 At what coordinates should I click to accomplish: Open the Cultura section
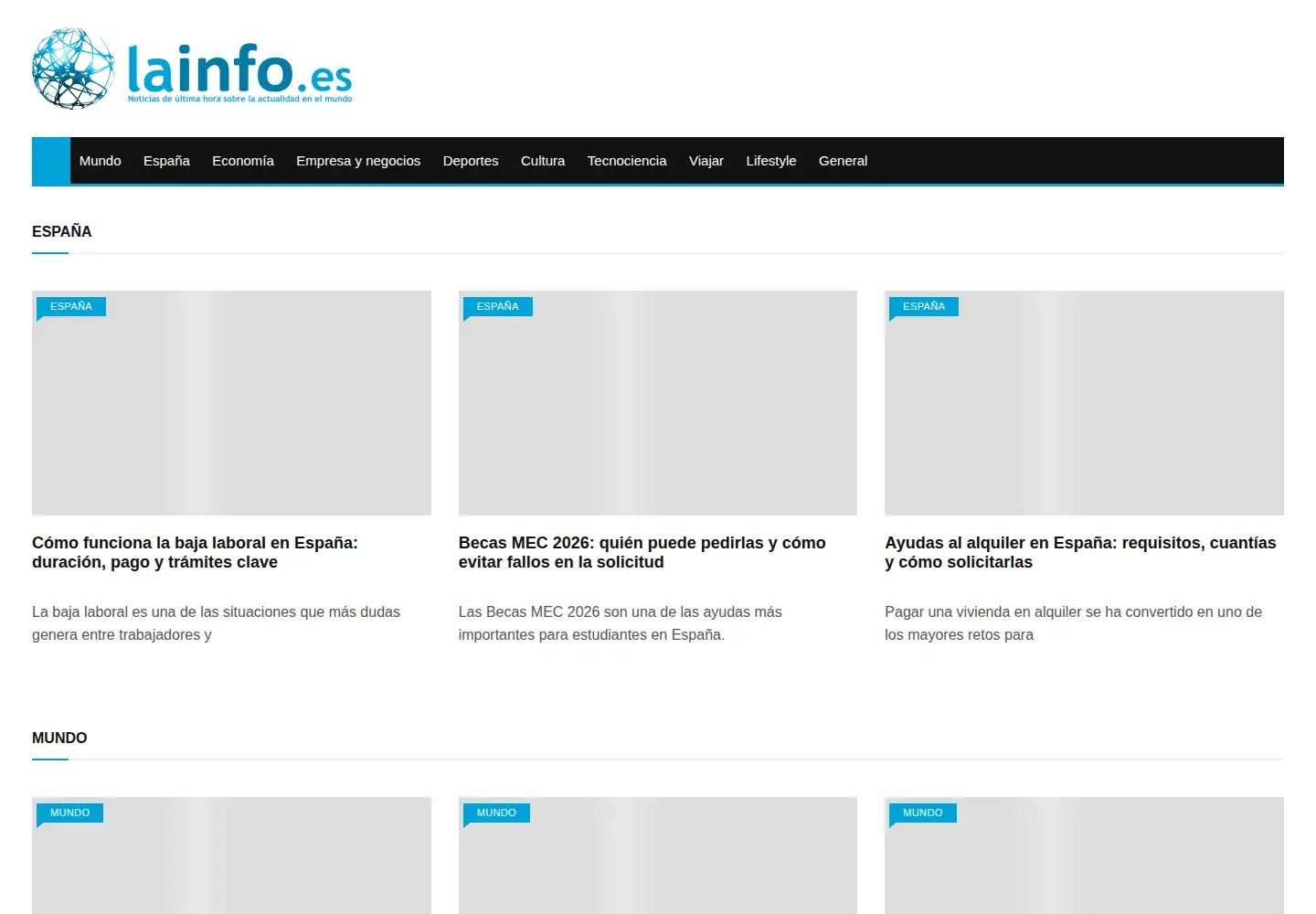point(543,161)
